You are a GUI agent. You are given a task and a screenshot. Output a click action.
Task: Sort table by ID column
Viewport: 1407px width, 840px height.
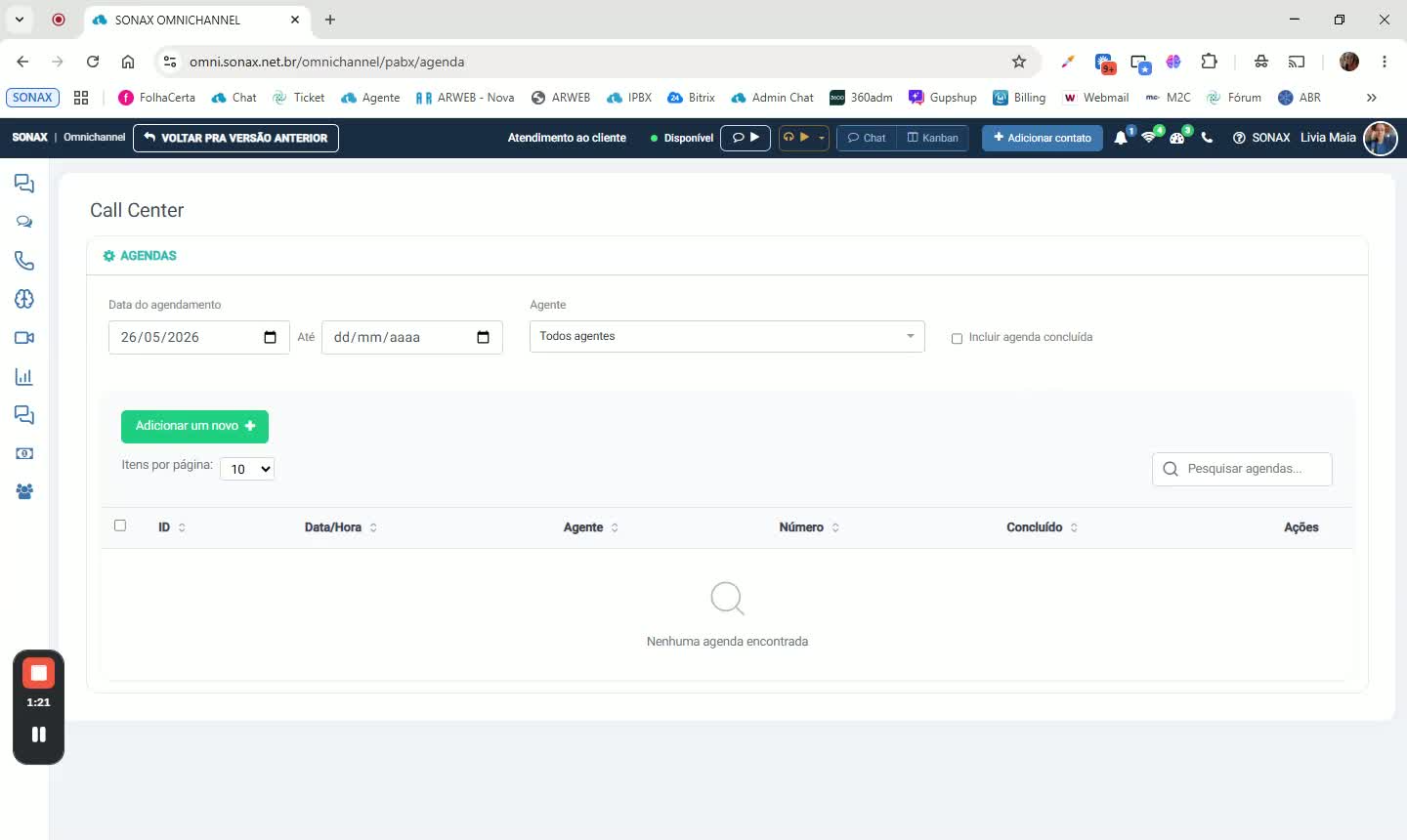tap(172, 527)
